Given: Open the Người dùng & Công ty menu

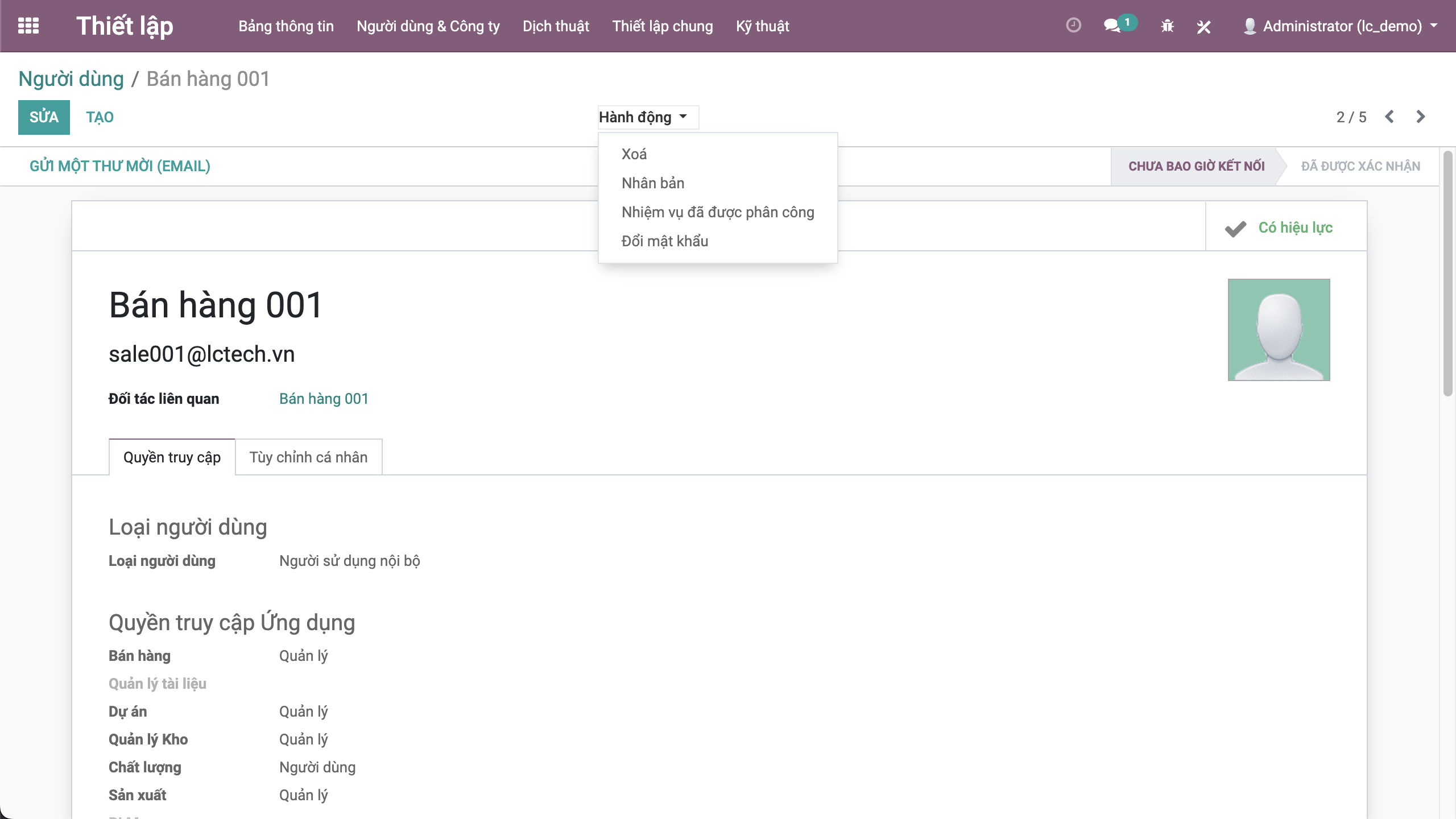Looking at the screenshot, I should pos(428,26).
